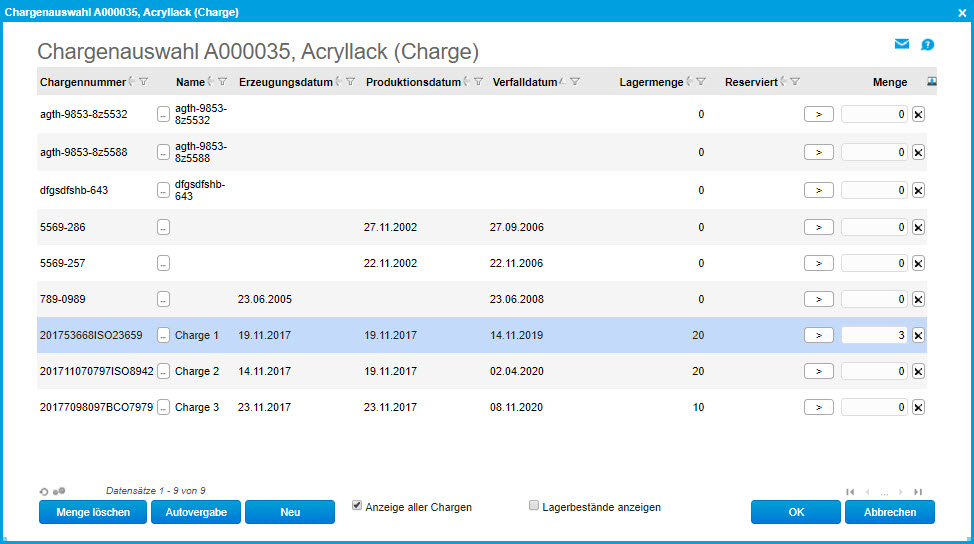Open details button for dfgsdfshb-643
974x544 pixels.
(163, 190)
